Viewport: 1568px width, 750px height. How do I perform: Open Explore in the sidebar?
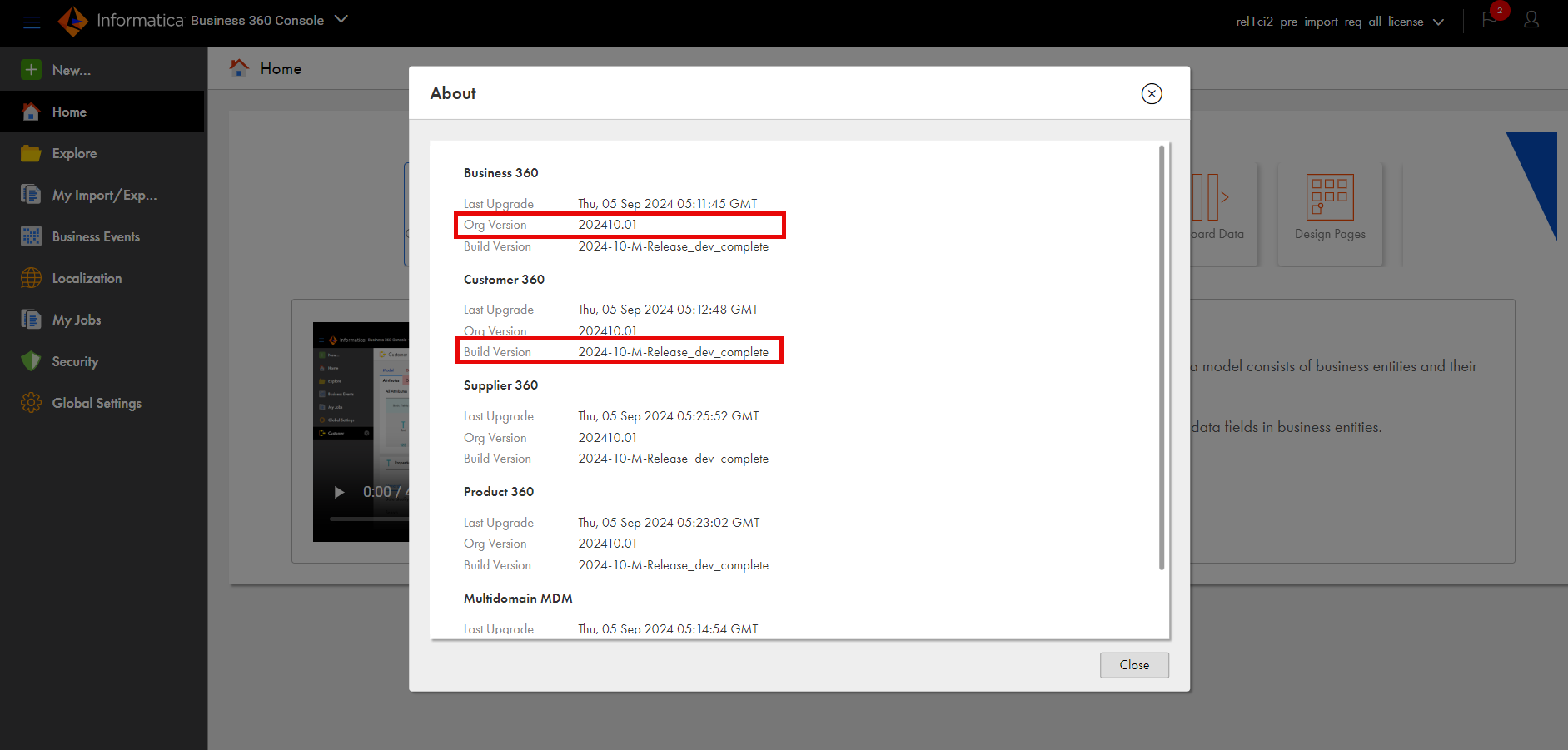102,153
